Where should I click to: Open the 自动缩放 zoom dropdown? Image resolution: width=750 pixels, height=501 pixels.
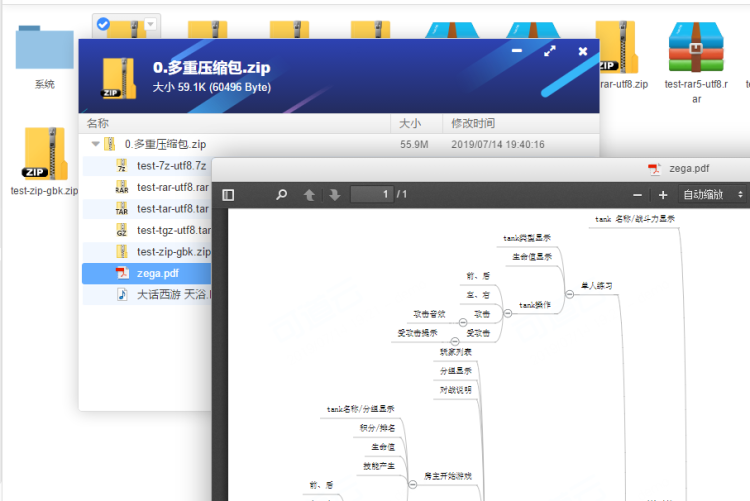coord(713,194)
